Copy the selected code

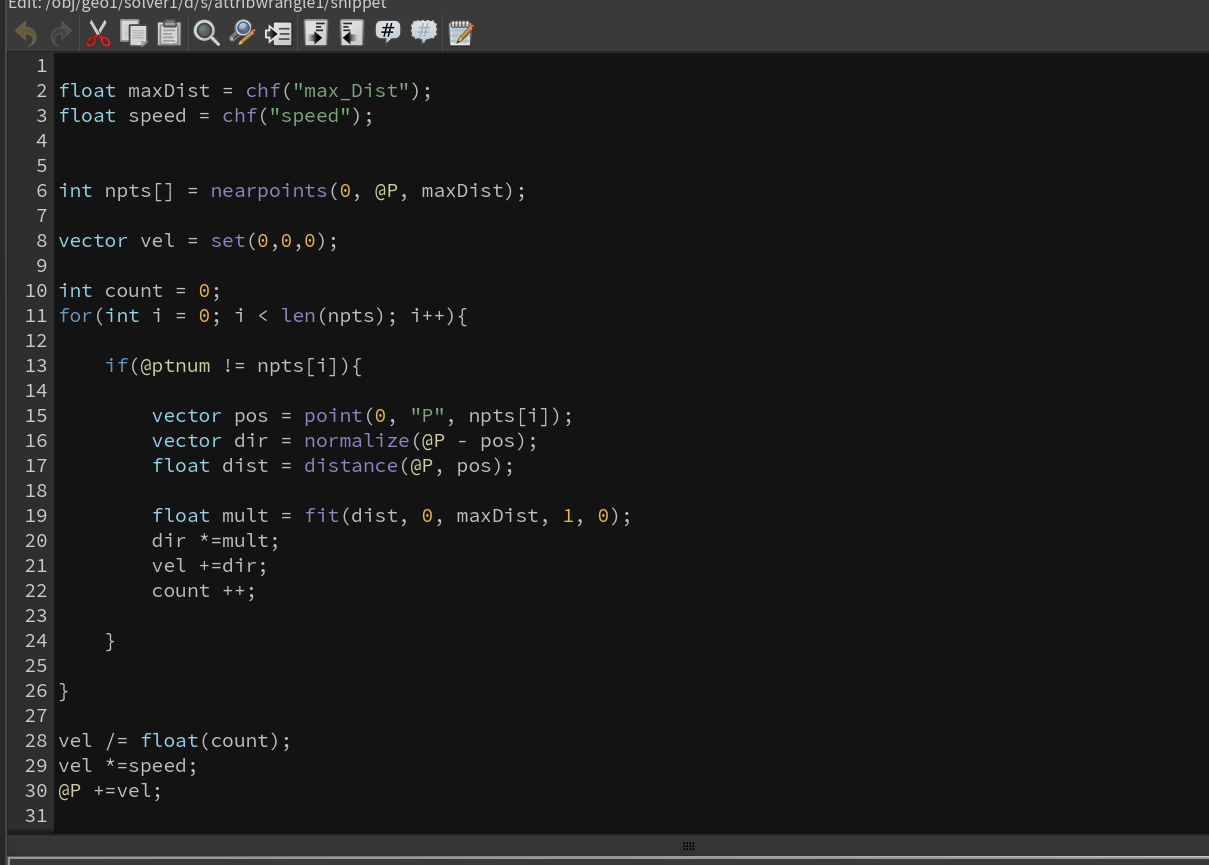click(133, 34)
